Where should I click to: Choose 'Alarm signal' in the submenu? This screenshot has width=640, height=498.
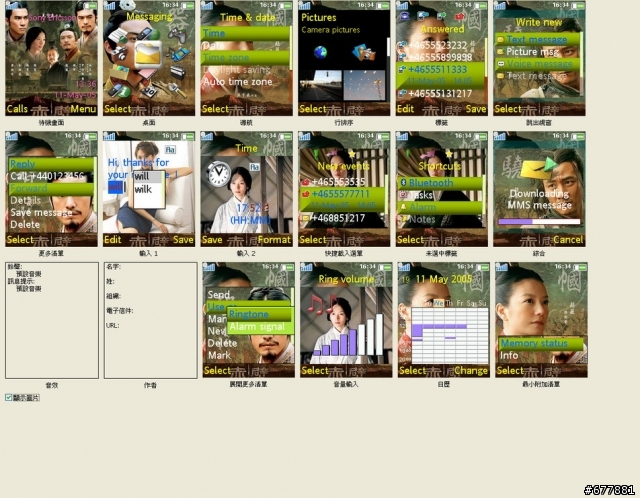pos(260,327)
